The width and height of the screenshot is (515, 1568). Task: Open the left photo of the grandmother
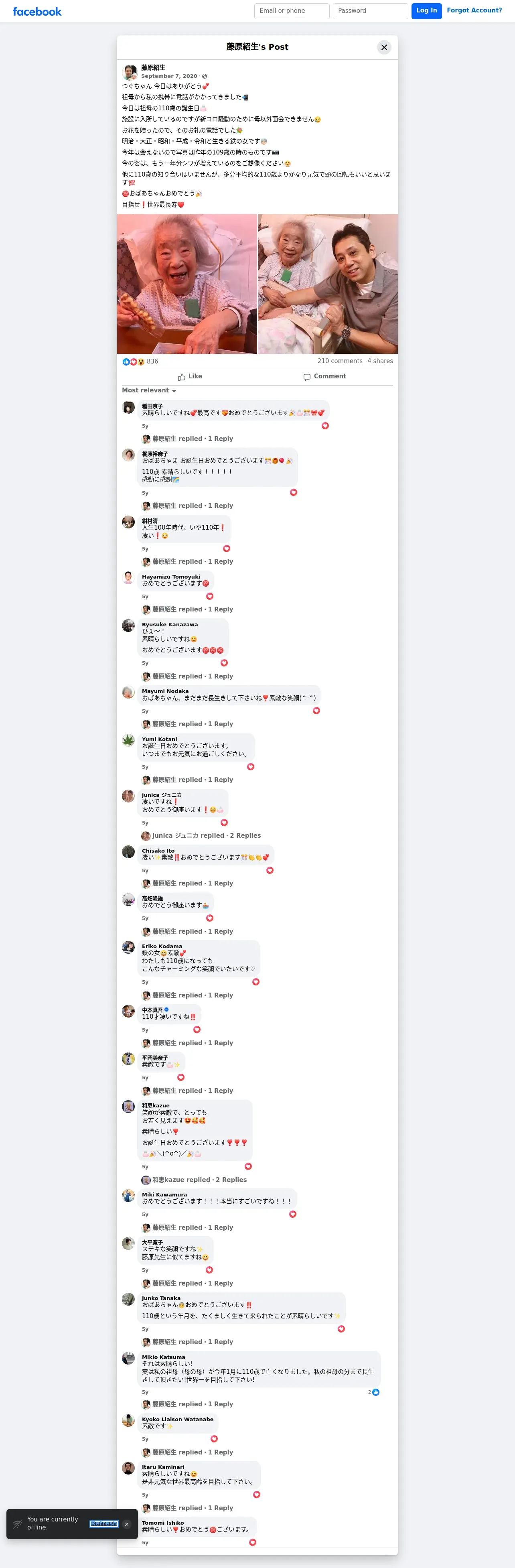[x=187, y=284]
